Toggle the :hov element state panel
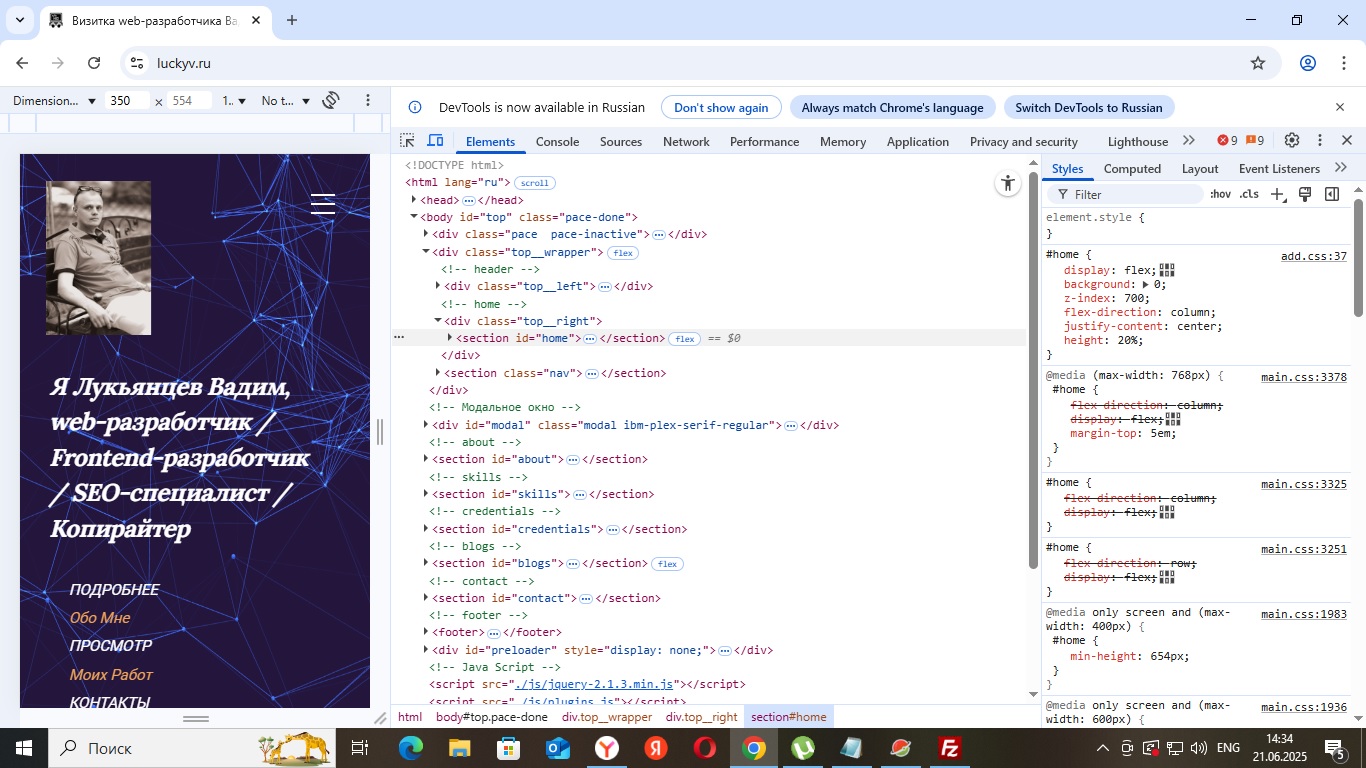The image size is (1366, 768). click(x=1220, y=194)
